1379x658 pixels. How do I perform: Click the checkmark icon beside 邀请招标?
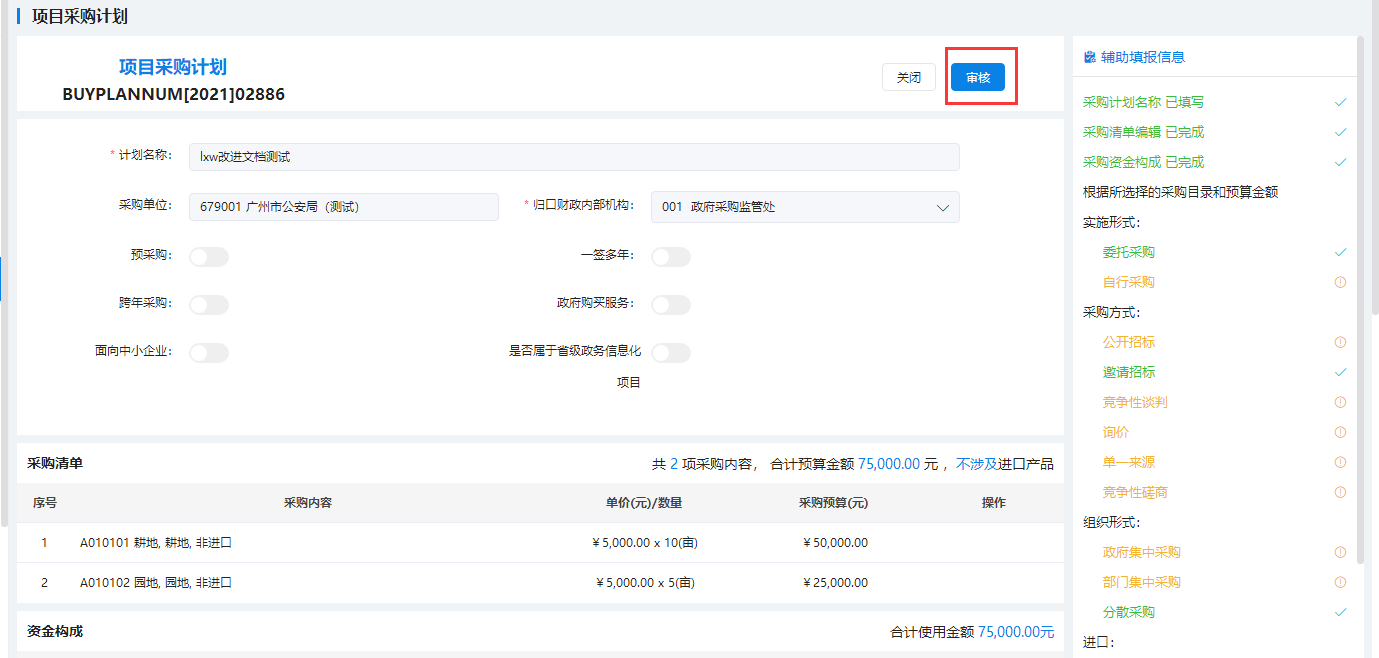[x=1340, y=372]
